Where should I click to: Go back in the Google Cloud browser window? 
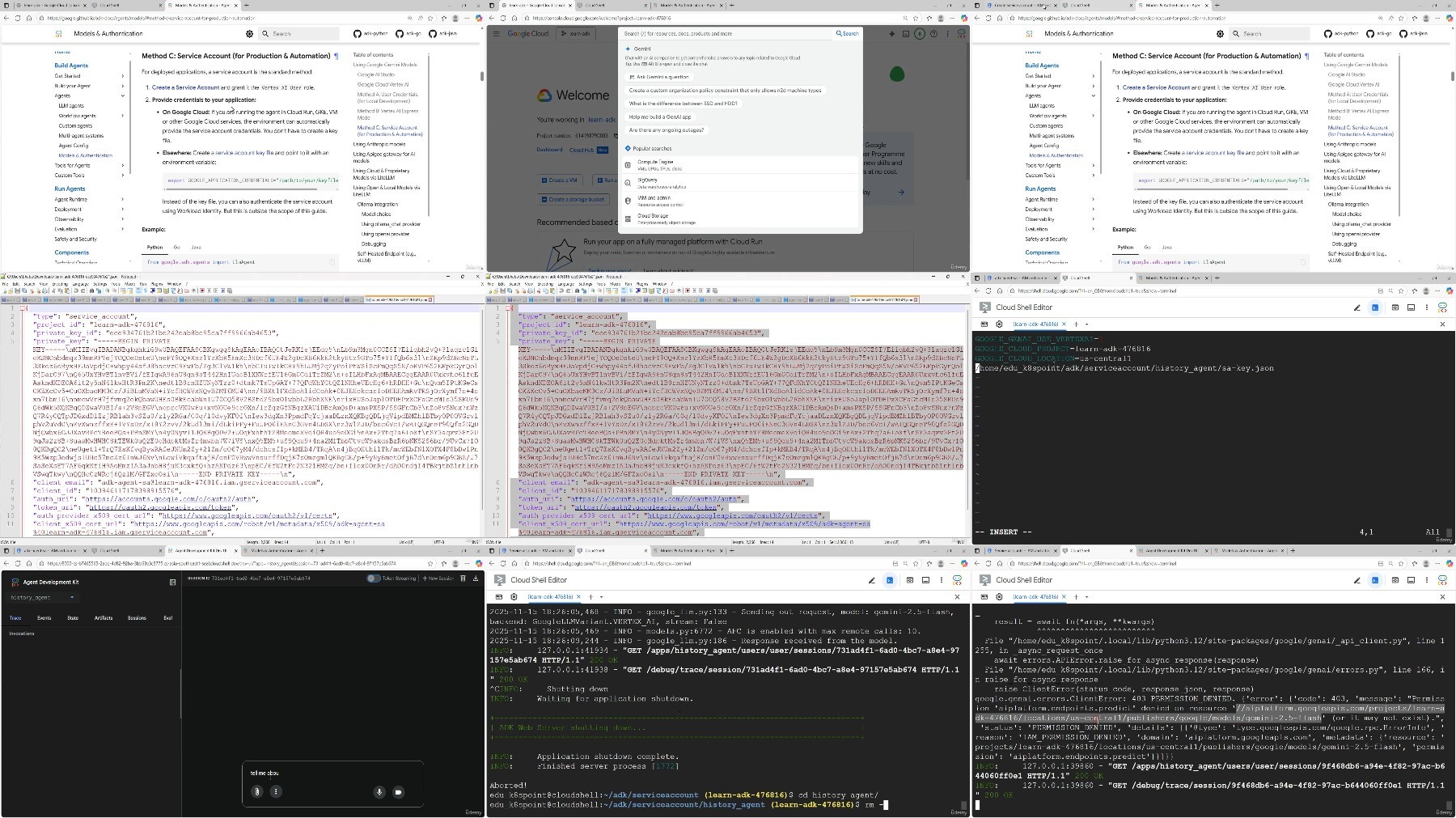[492, 18]
